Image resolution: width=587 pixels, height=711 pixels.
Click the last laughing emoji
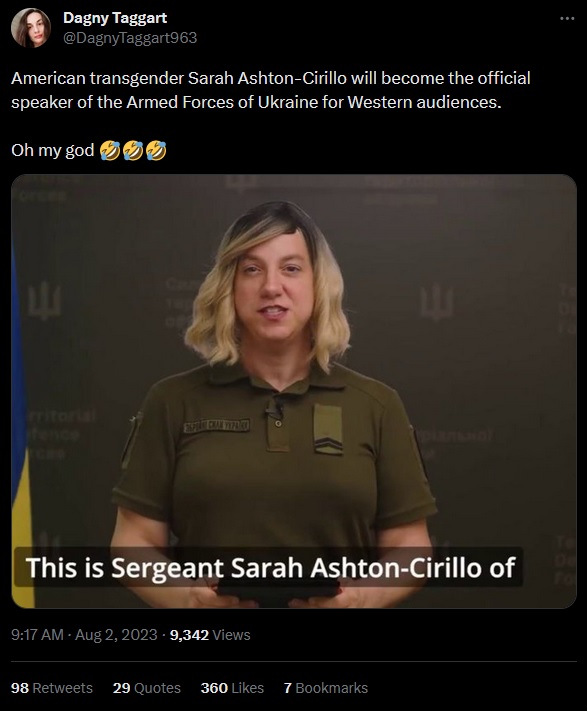pyautogui.click(x=156, y=151)
